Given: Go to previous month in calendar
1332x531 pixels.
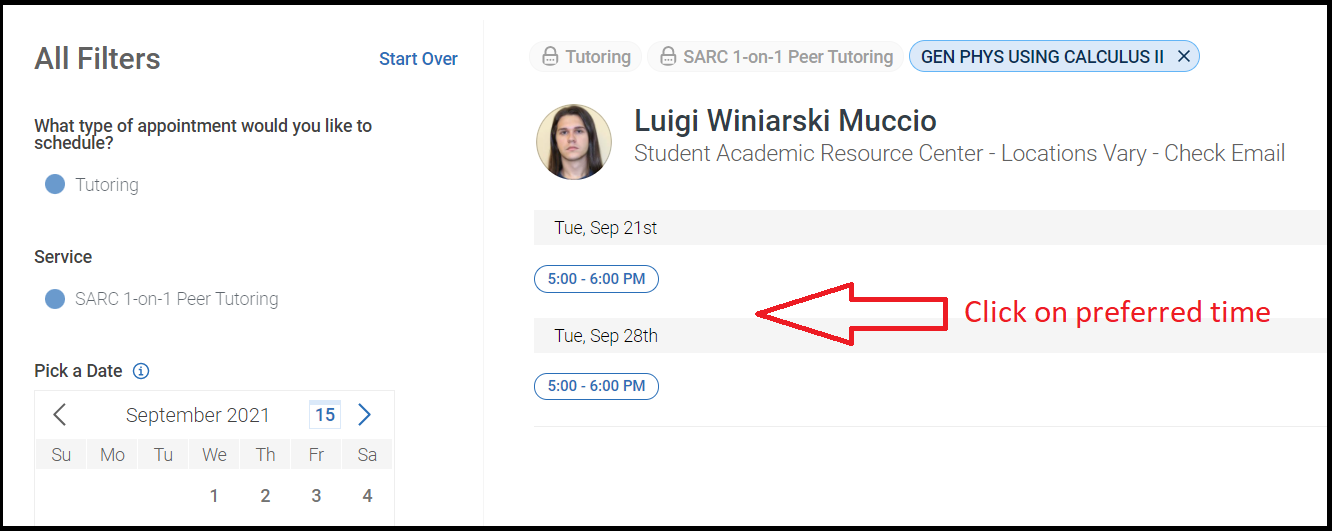Looking at the screenshot, I should point(60,414).
